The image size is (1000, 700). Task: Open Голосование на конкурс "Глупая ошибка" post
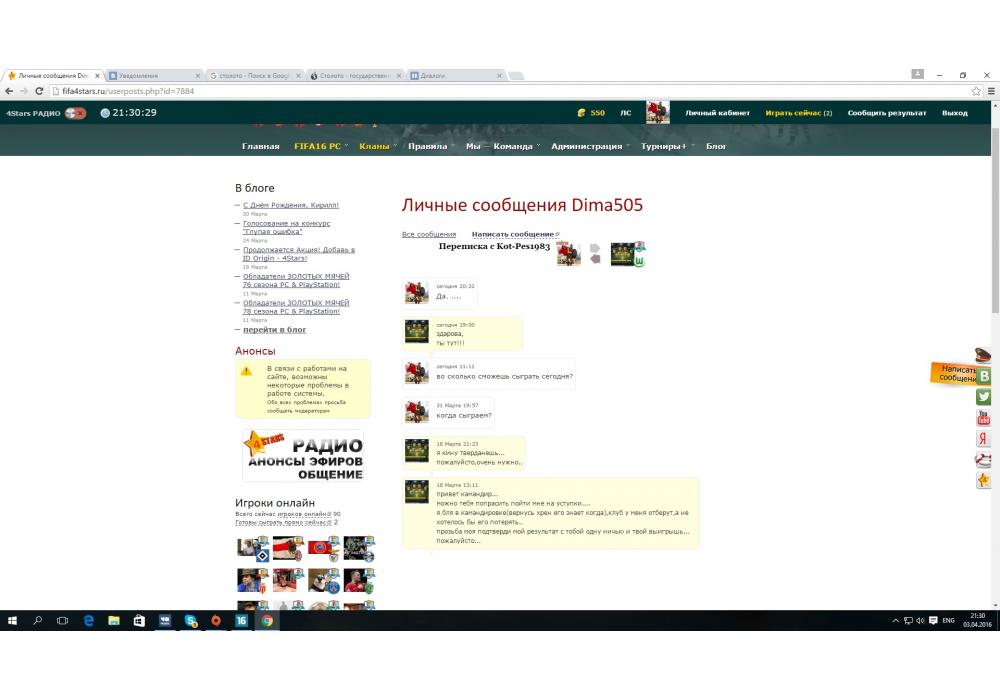pos(286,227)
